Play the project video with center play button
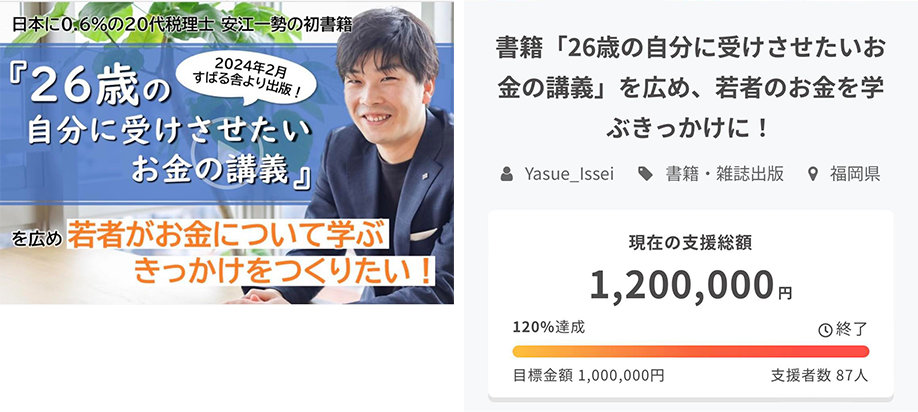The height and width of the screenshot is (412, 918). (227, 153)
